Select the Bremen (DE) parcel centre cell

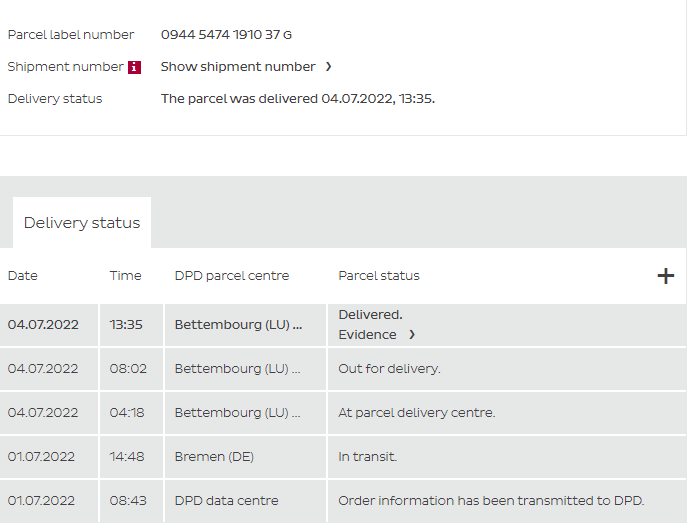tap(214, 457)
